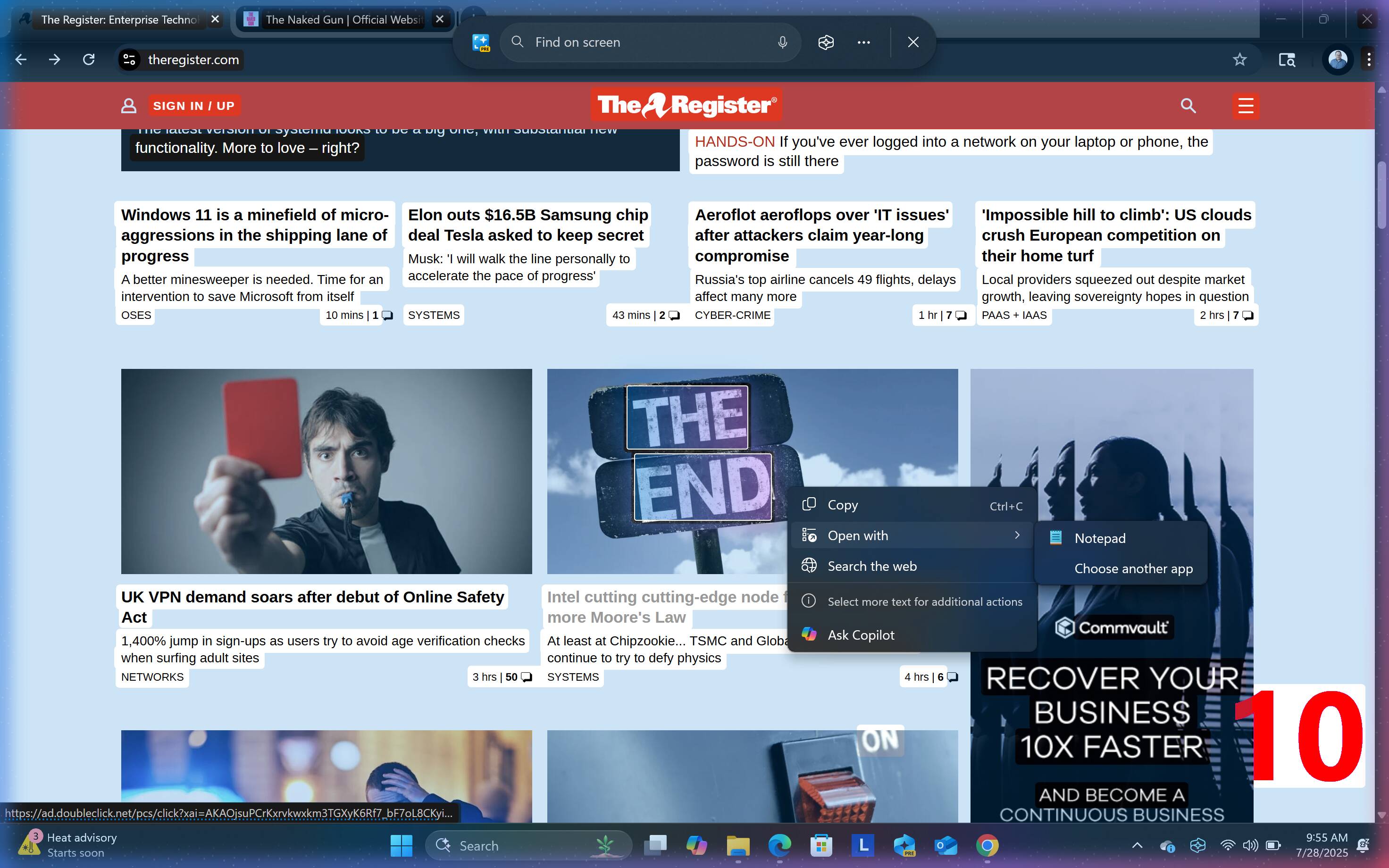Open UK VPN demand soars headline
Viewport: 1389px width, 868px height.
point(313,607)
